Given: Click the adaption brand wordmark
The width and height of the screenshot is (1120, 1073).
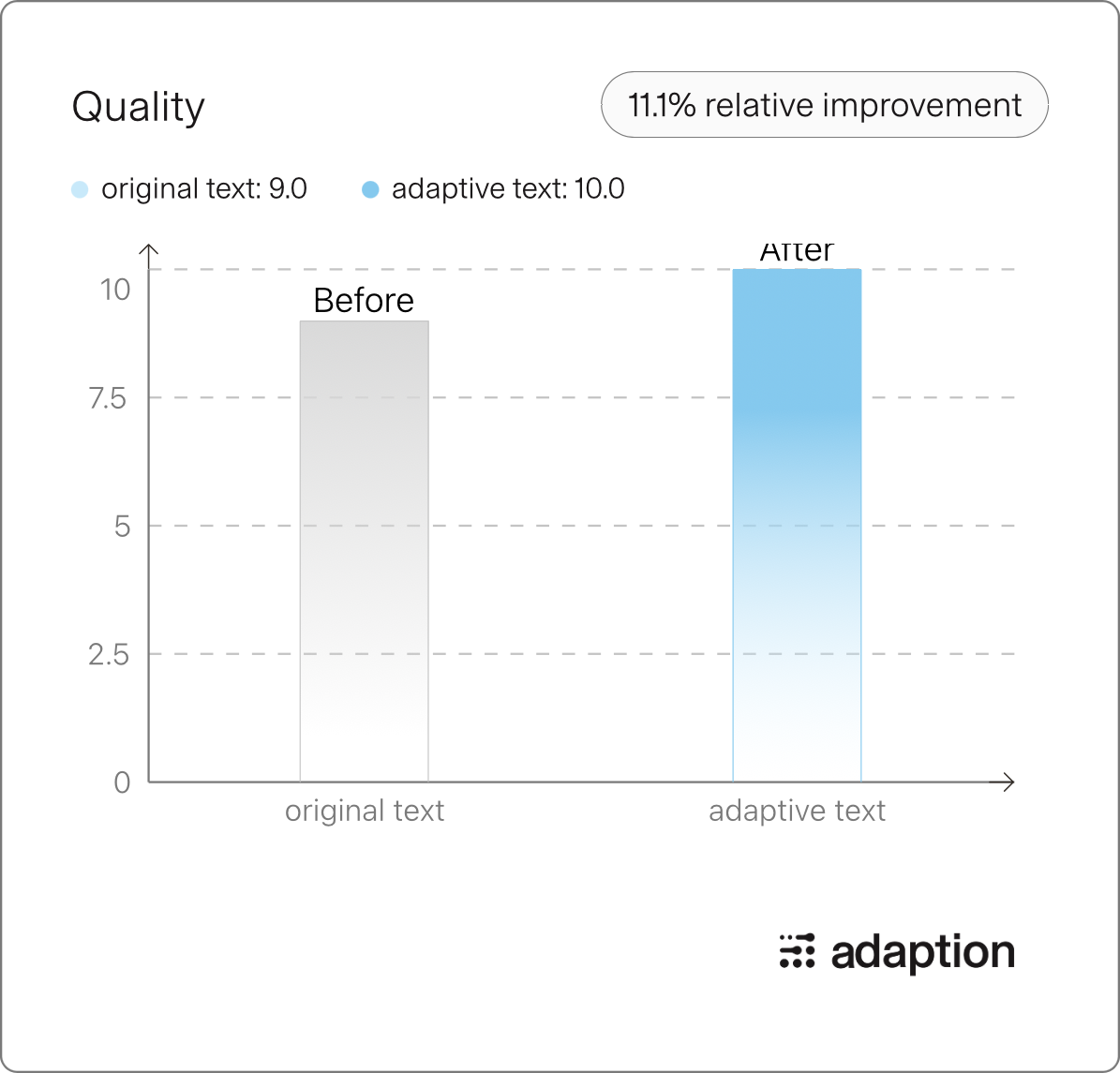Looking at the screenshot, I should click(923, 953).
